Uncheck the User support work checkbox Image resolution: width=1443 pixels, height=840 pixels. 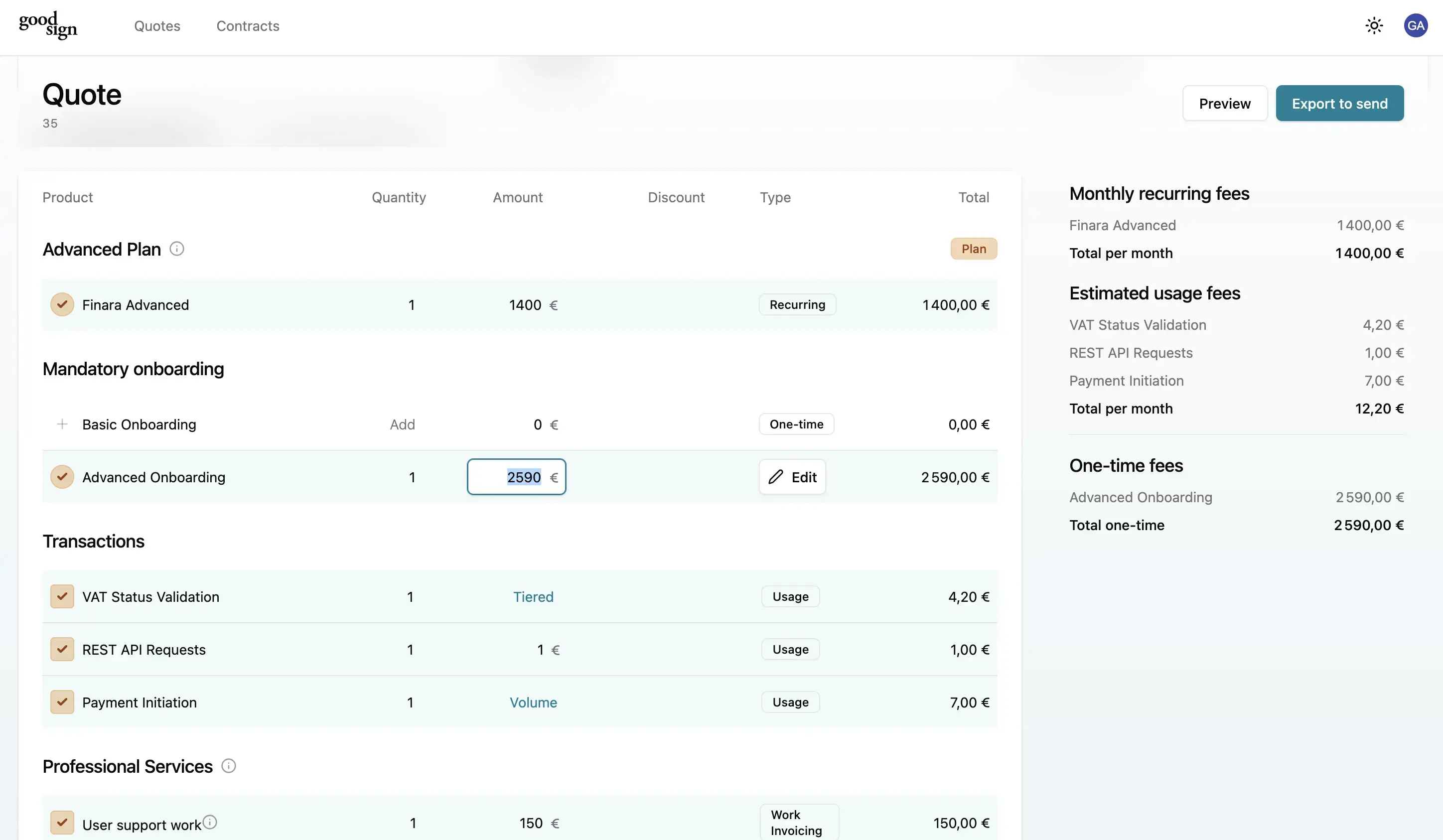(x=62, y=823)
